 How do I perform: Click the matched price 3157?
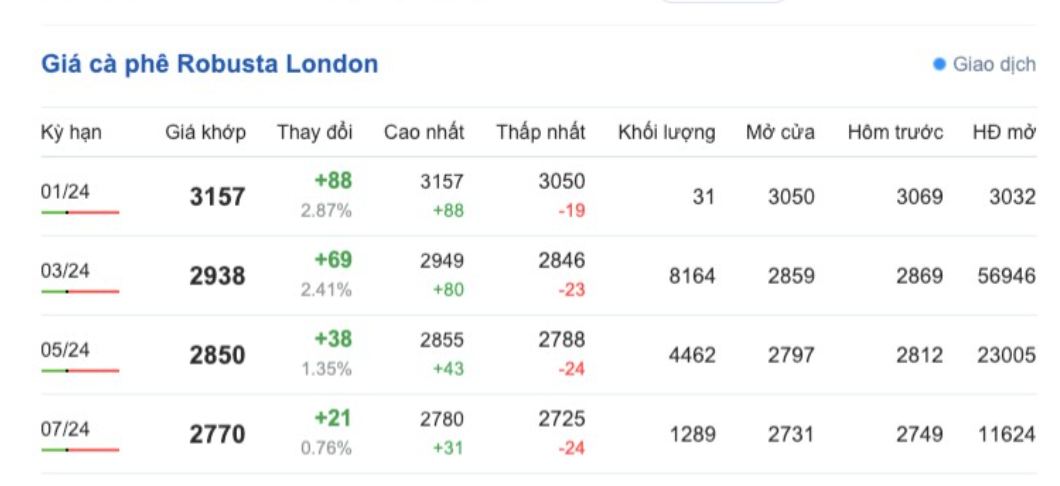tap(217, 197)
